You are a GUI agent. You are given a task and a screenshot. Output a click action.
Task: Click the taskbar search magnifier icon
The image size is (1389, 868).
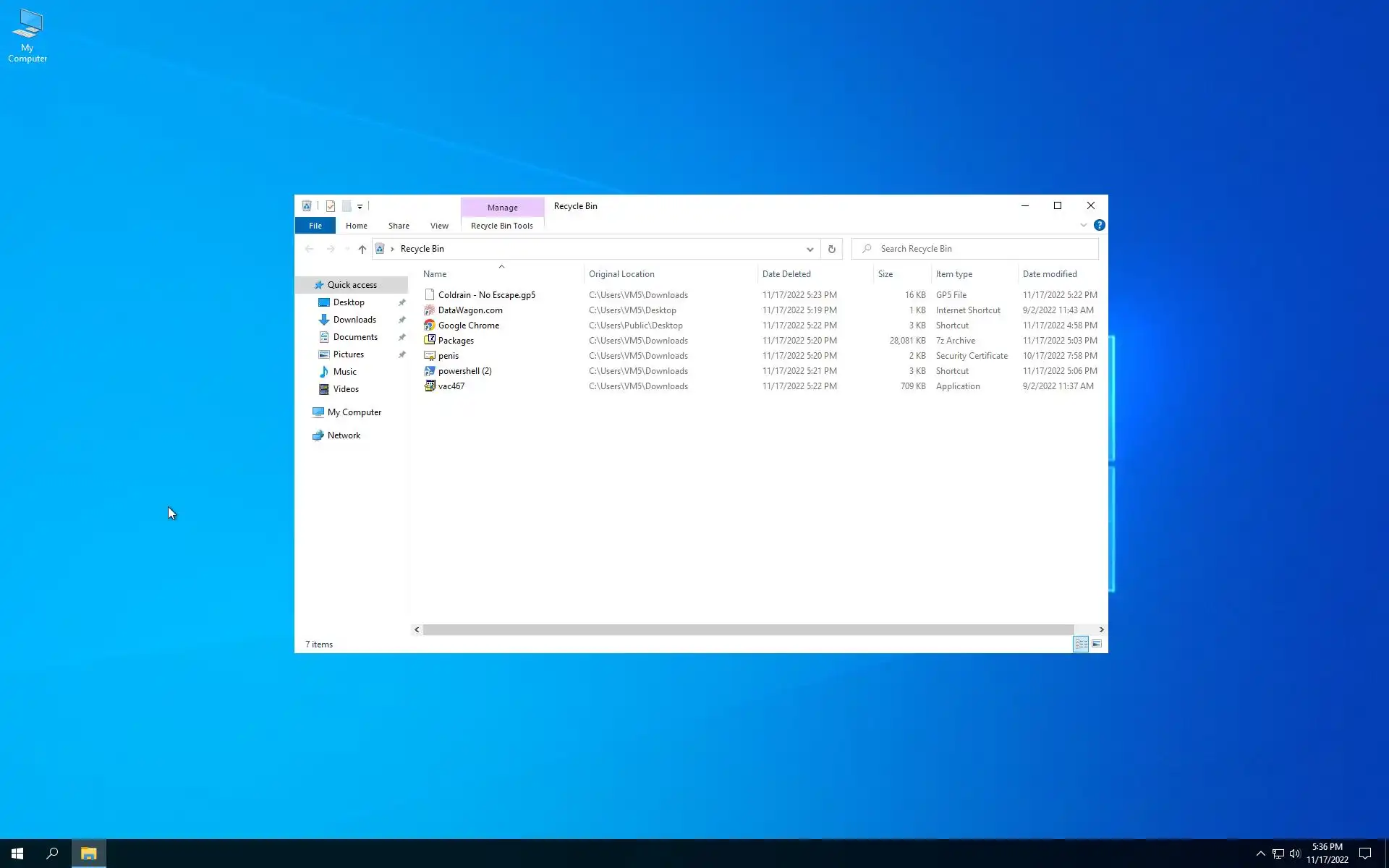coord(52,854)
